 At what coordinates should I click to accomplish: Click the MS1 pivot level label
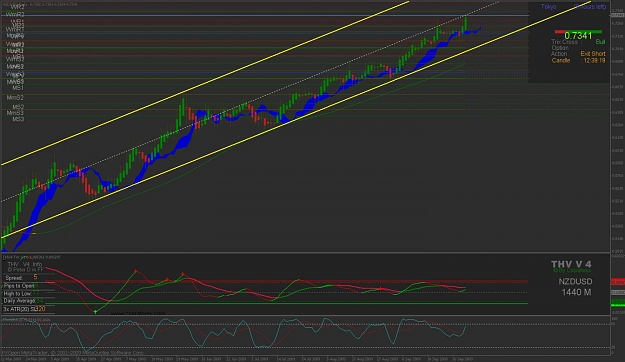[18, 88]
